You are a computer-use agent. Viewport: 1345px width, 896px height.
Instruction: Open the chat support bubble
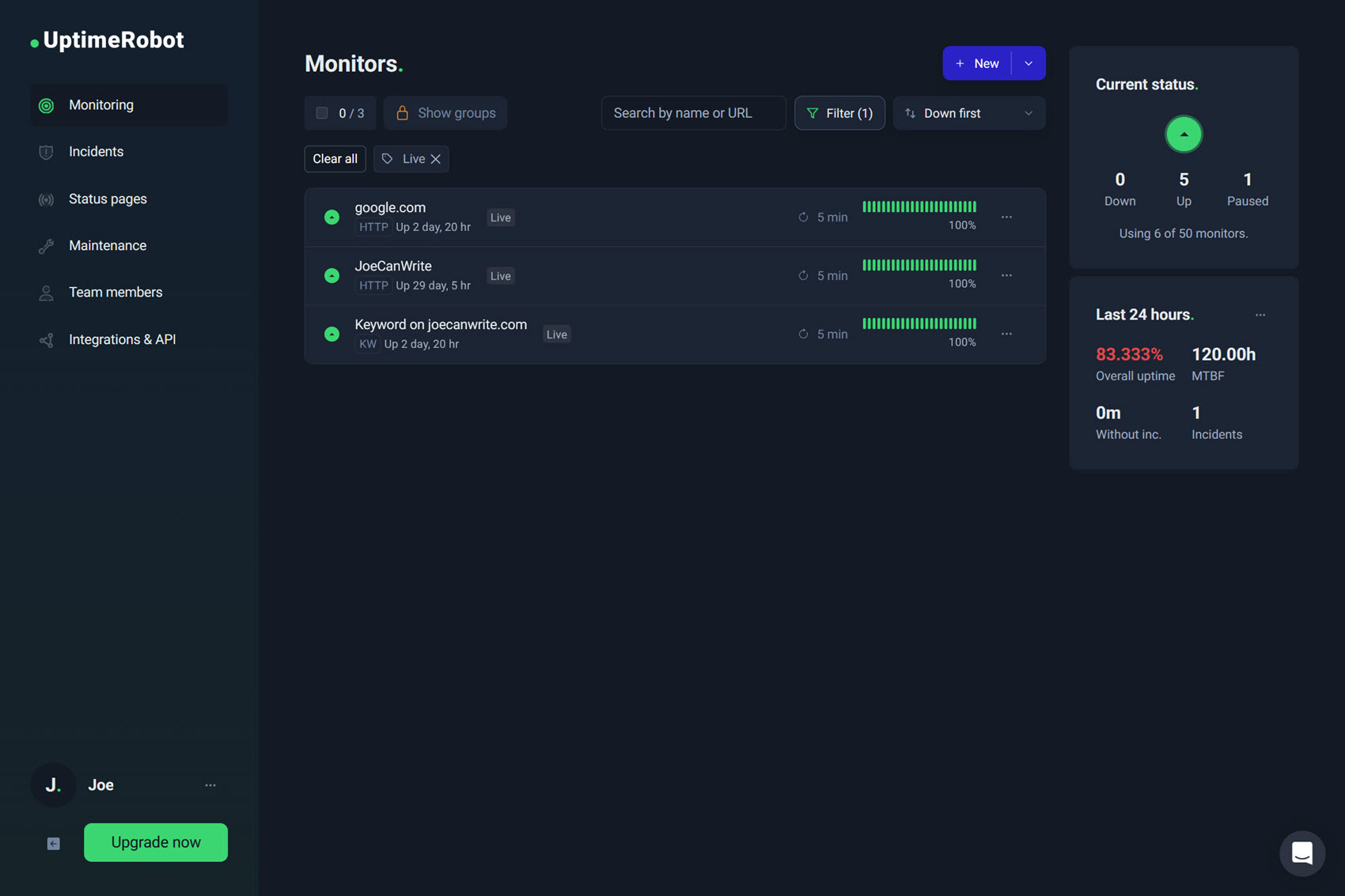tap(1301, 853)
